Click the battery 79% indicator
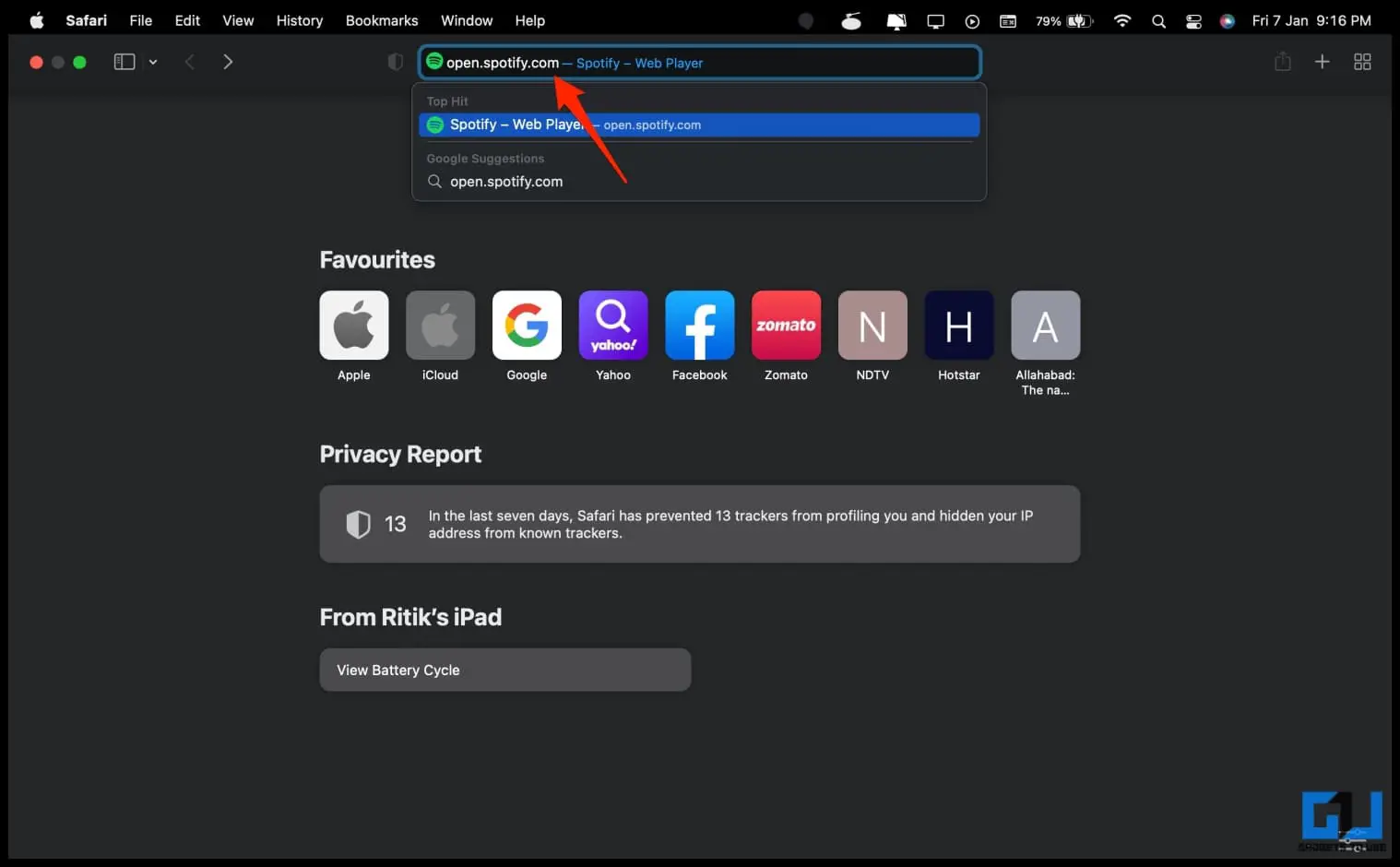The image size is (1400, 867). pos(1064,20)
